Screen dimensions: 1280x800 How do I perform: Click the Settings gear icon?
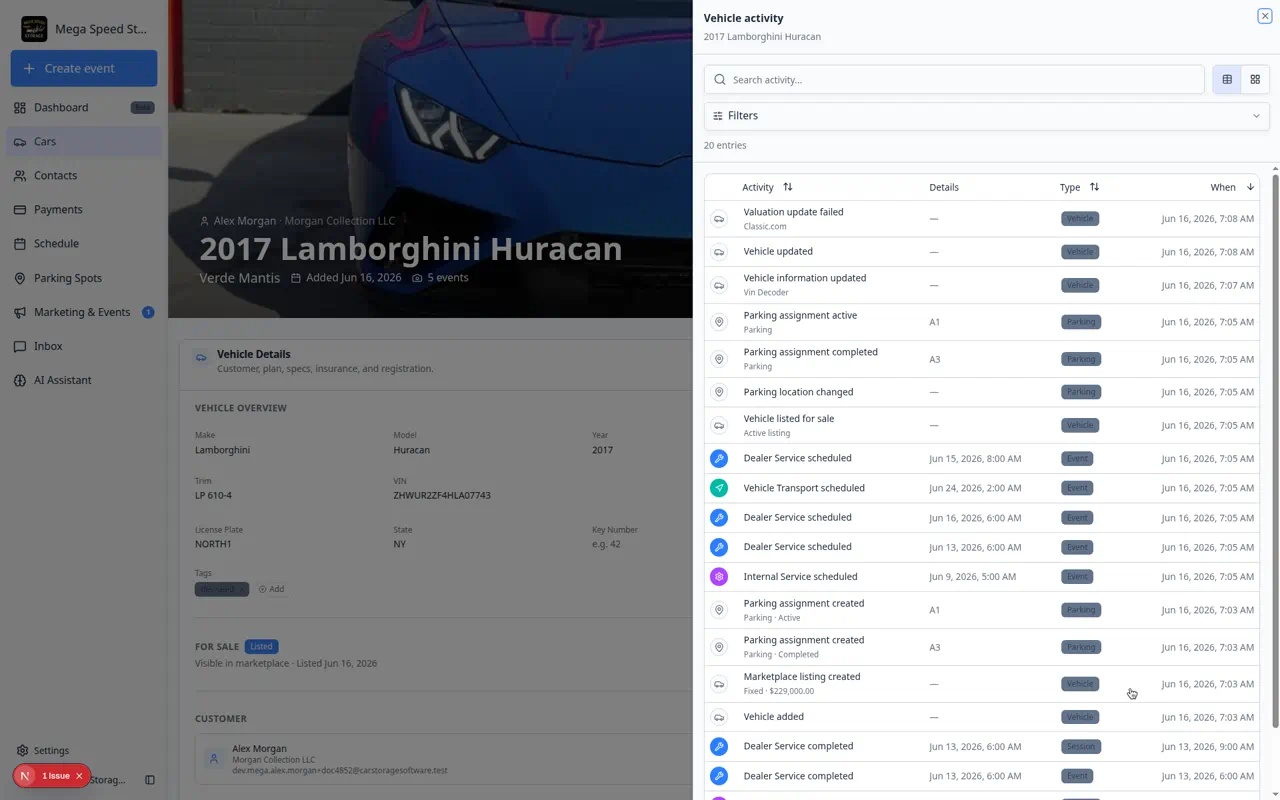22,750
